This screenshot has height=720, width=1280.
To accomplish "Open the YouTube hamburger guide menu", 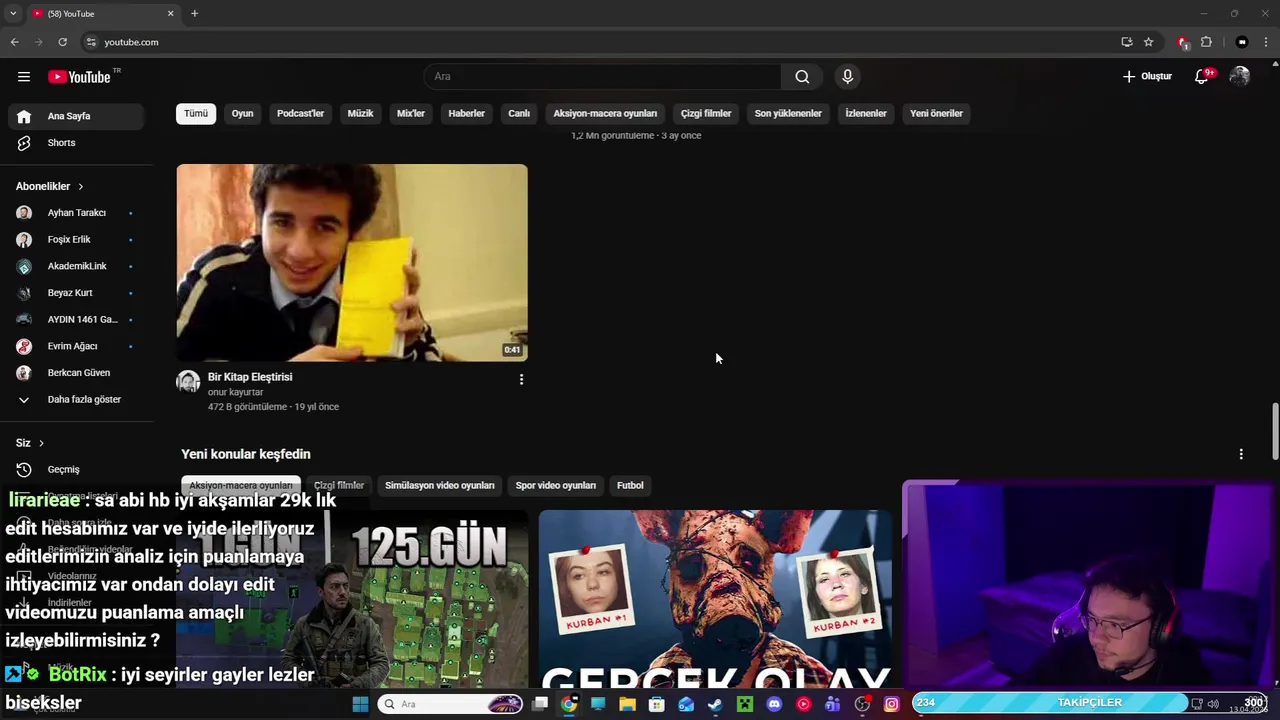I will click(24, 77).
